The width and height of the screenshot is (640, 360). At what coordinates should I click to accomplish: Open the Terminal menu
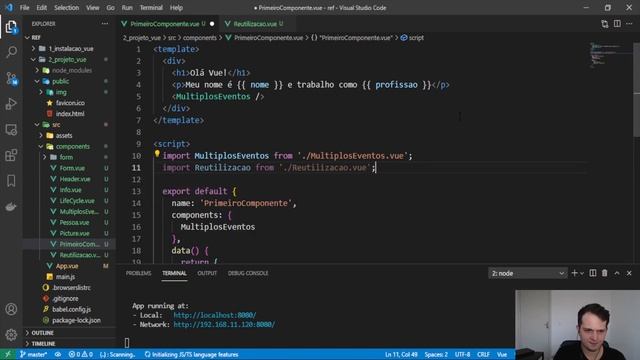pyautogui.click(x=151, y=7)
